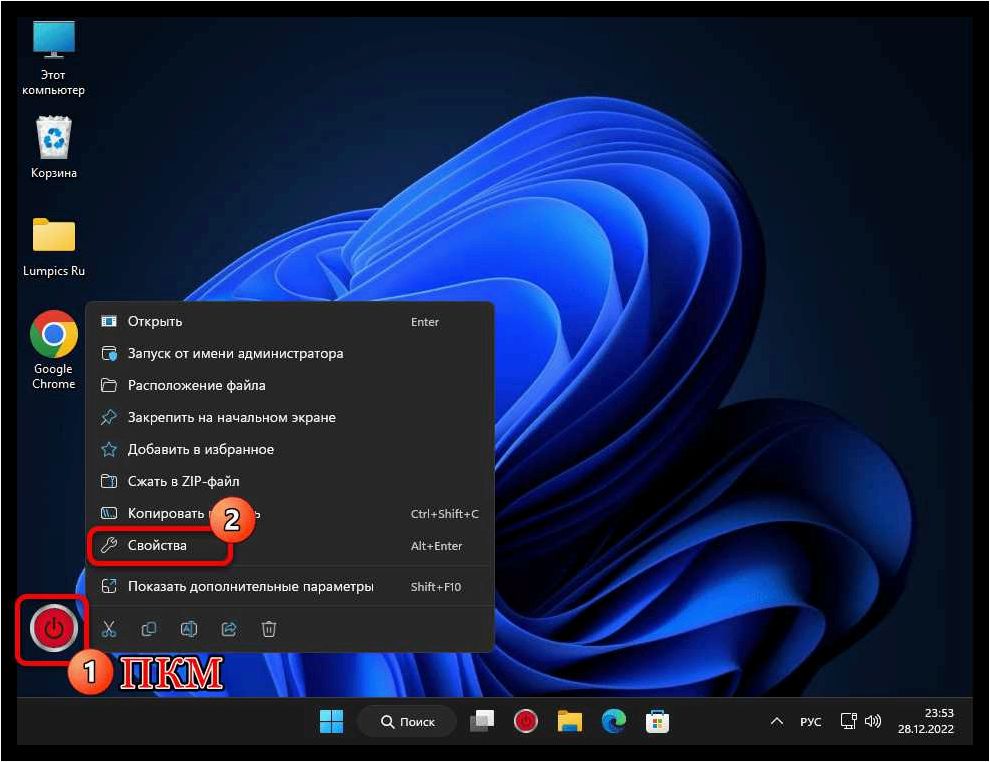Choose Закрепить на начальном экране

[290, 417]
